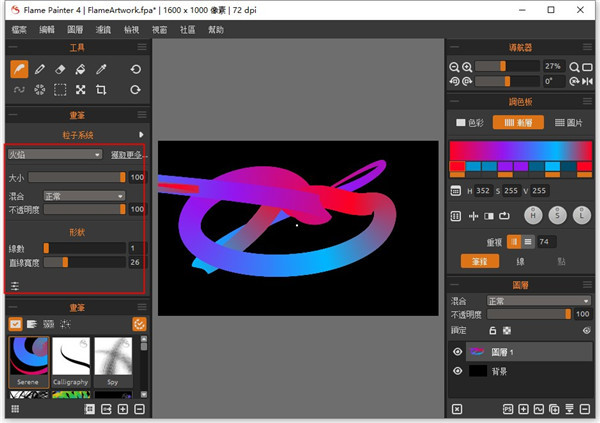Click the red gradient color swatch
Viewport: 600px width, 423px height.
pyautogui.click(x=458, y=168)
